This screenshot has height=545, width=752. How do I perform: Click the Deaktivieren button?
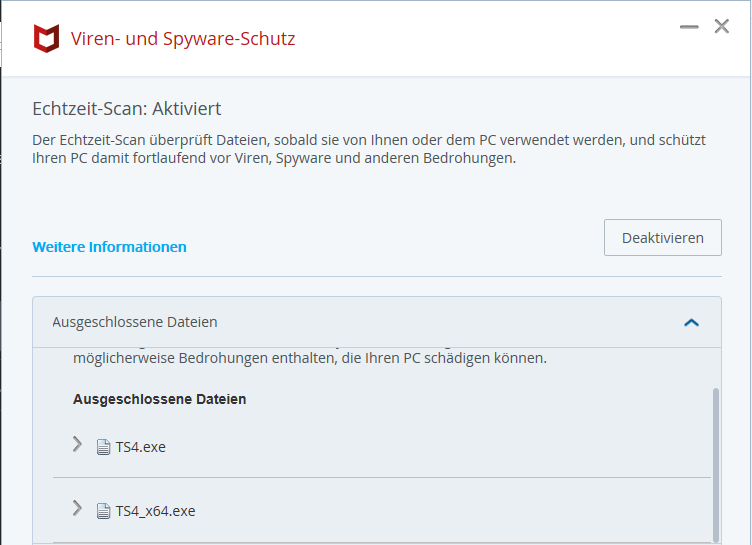[663, 237]
